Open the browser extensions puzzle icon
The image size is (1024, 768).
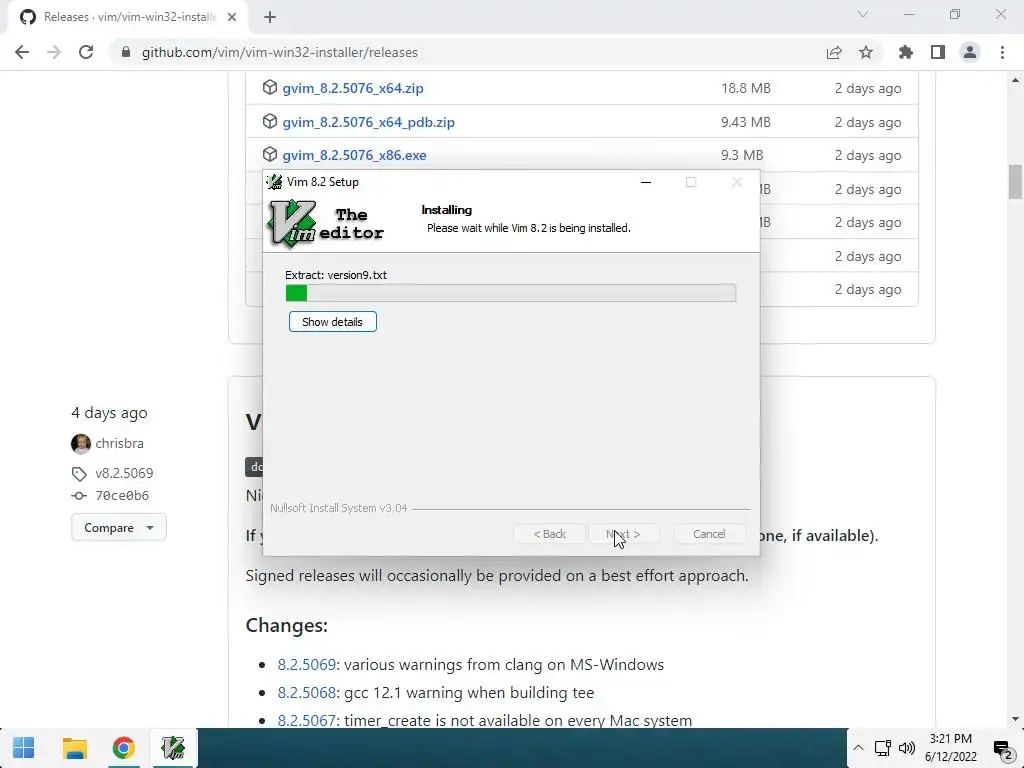pos(905,52)
